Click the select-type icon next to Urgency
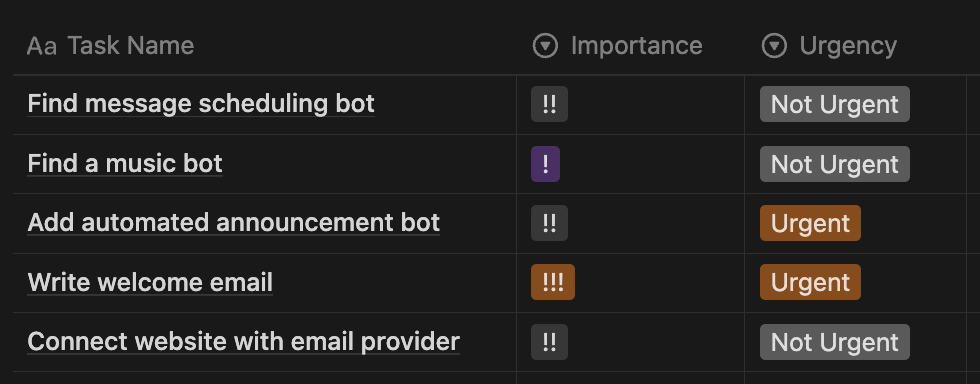980x384 pixels. pyautogui.click(x=774, y=46)
